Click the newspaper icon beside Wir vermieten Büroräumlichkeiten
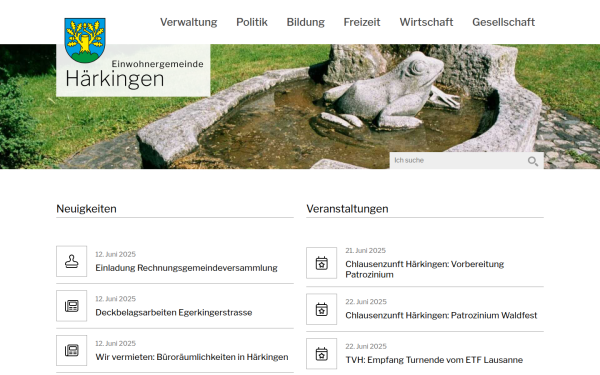The height and width of the screenshot is (375, 600). (72, 351)
